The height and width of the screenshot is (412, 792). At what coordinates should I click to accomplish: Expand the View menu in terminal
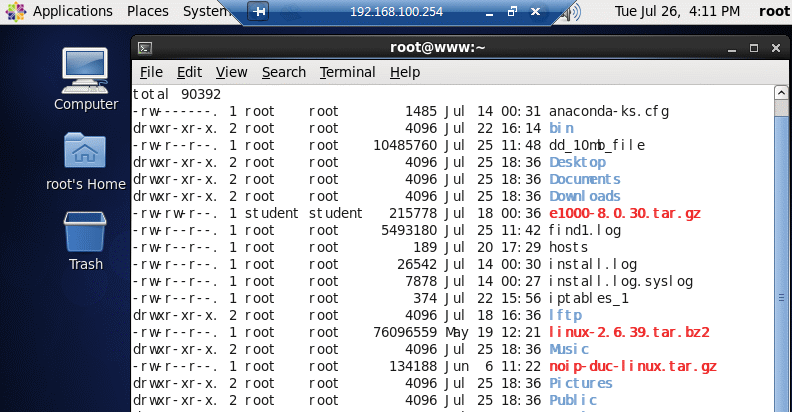pyautogui.click(x=231, y=72)
